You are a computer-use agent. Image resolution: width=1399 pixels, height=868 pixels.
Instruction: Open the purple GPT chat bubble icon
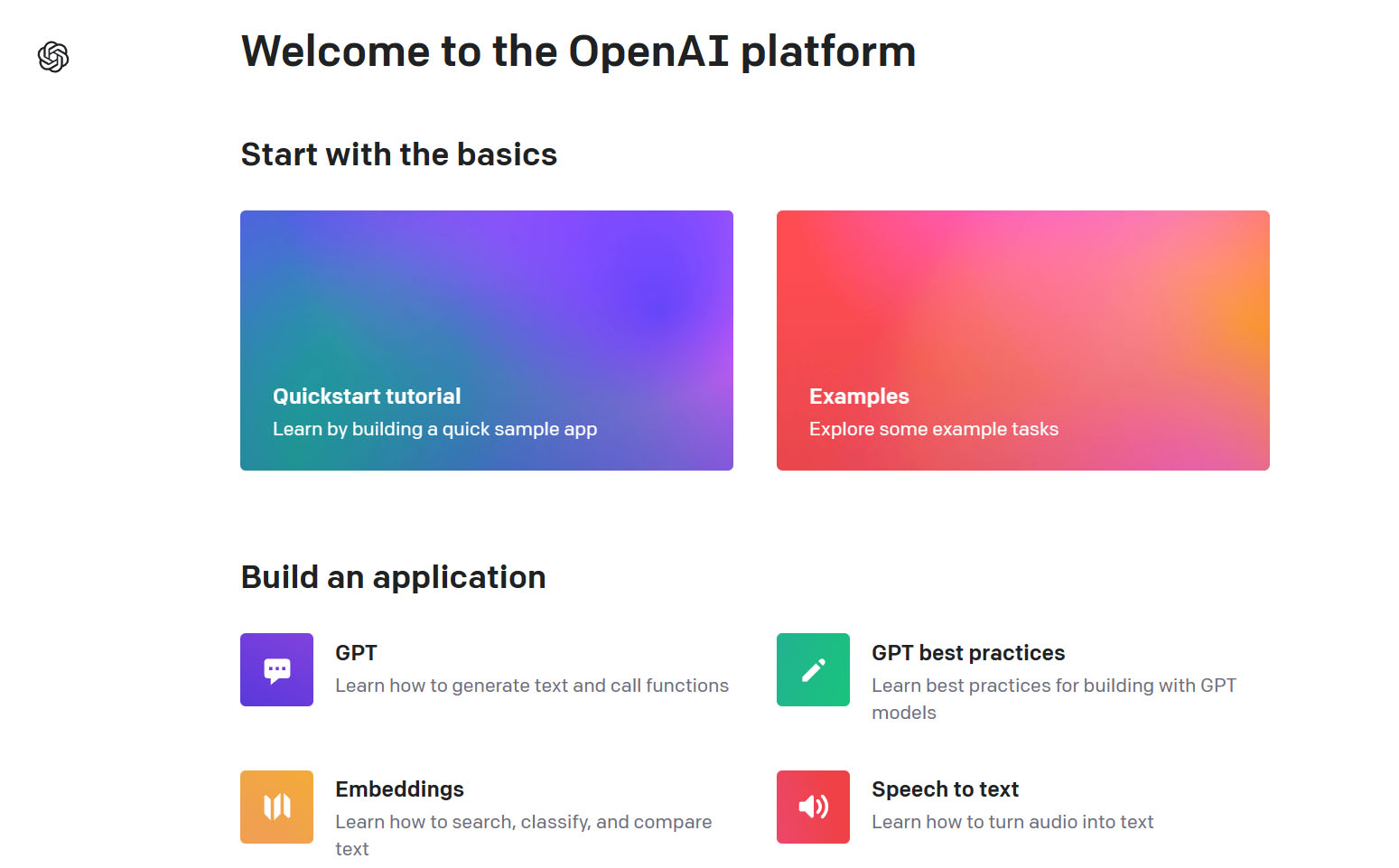[x=276, y=669]
